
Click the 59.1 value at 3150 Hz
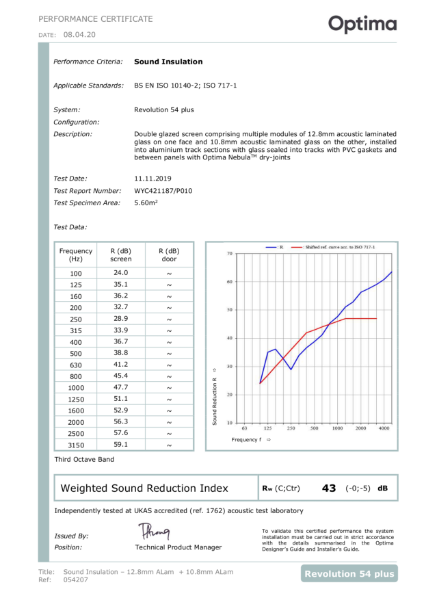[x=121, y=445]
